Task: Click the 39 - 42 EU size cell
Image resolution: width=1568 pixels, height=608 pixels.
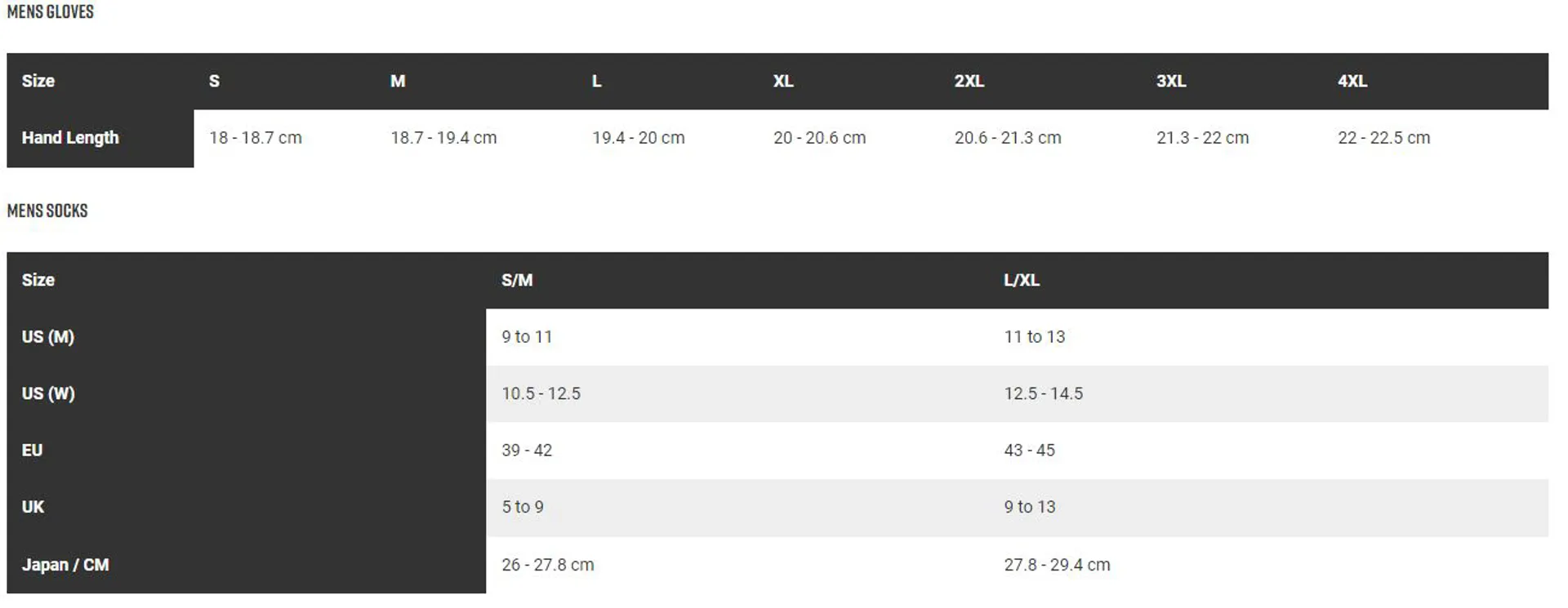Action: [x=527, y=450]
